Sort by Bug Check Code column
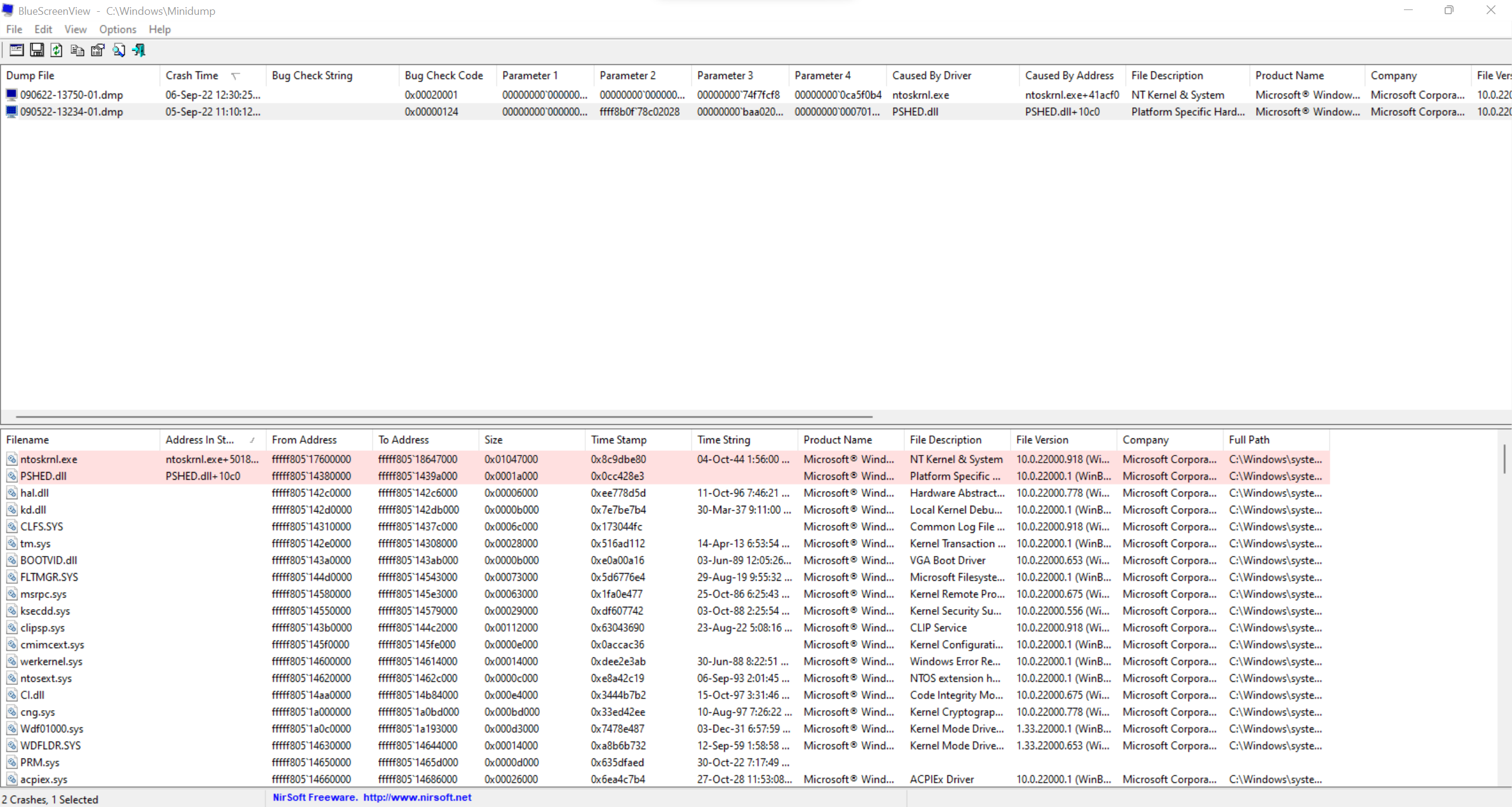This screenshot has height=807, width=1512. coord(444,76)
